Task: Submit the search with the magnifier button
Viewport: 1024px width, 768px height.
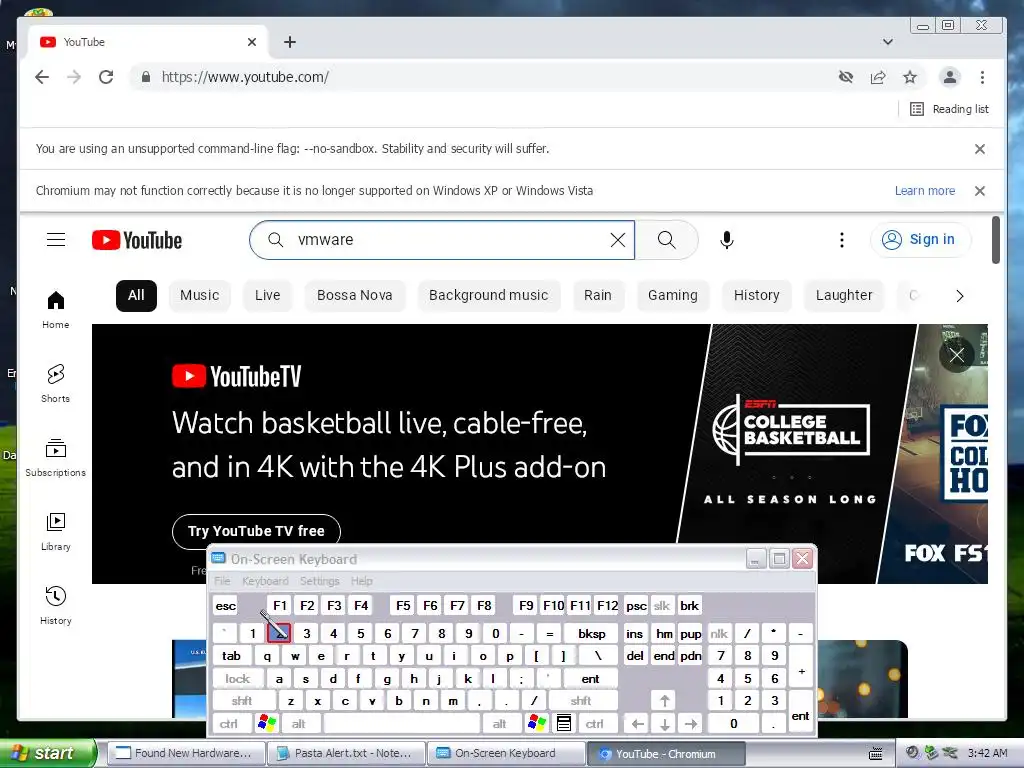Action: pyautogui.click(x=667, y=240)
